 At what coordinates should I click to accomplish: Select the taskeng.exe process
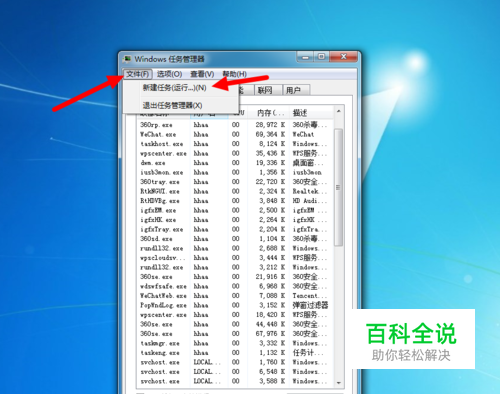pyautogui.click(x=160, y=353)
